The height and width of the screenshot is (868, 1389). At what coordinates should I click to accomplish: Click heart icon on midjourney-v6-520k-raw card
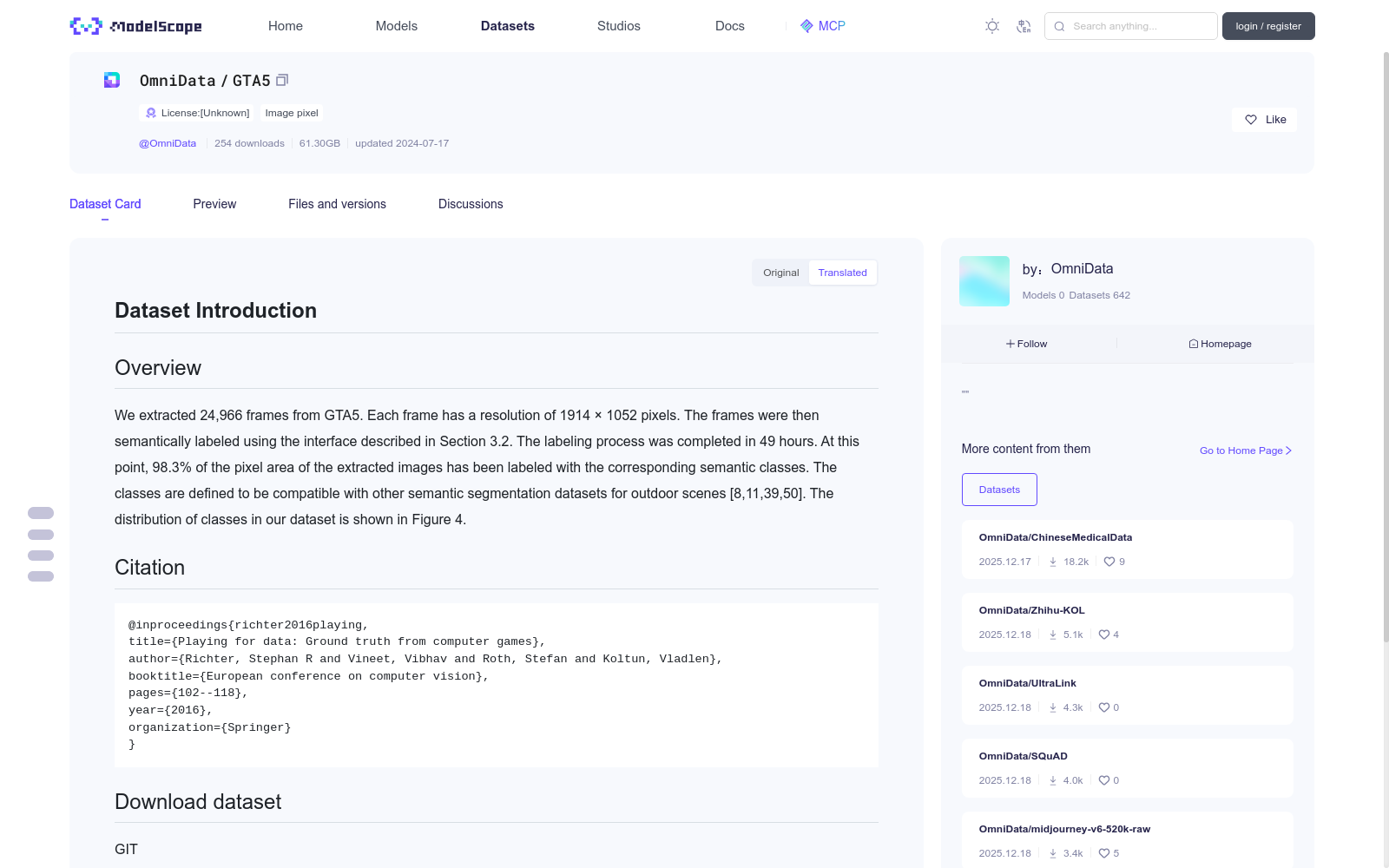(x=1104, y=853)
